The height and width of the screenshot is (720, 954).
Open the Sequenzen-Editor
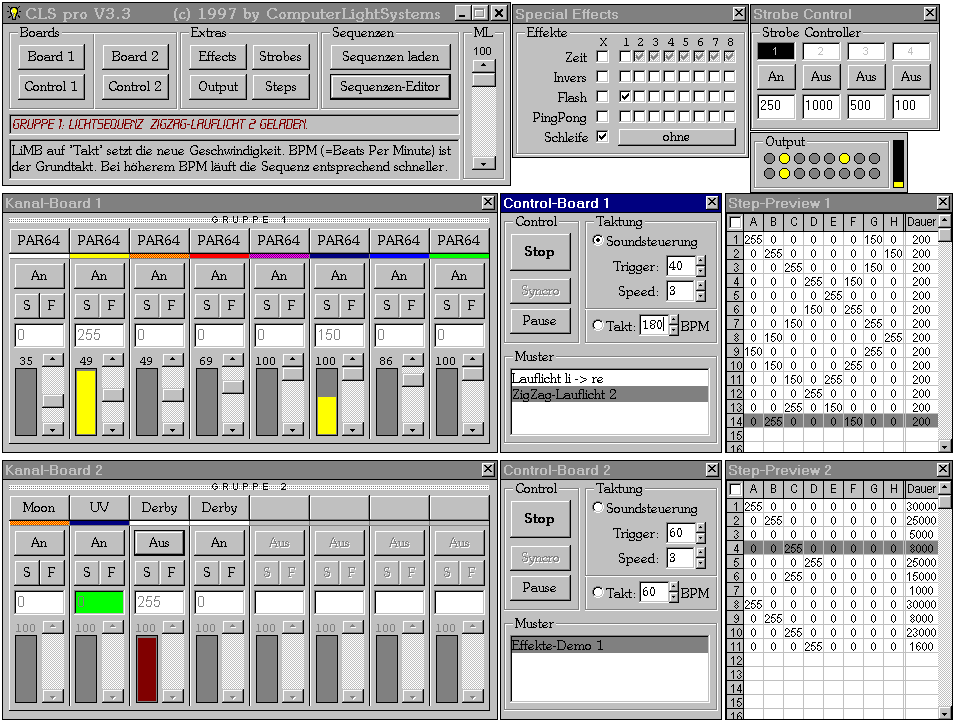tap(390, 87)
